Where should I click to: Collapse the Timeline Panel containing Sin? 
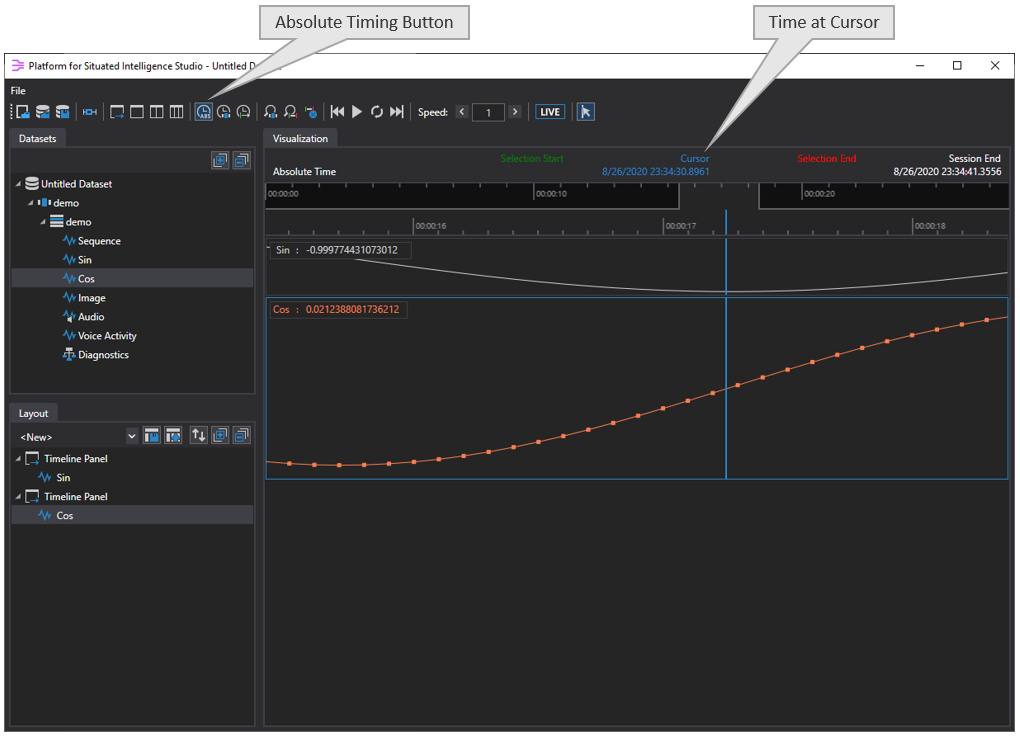[x=18, y=458]
